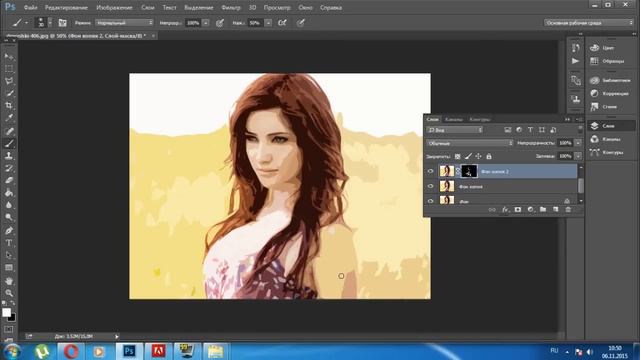Switch to the Контуры tab in the Layers panel

click(x=479, y=119)
